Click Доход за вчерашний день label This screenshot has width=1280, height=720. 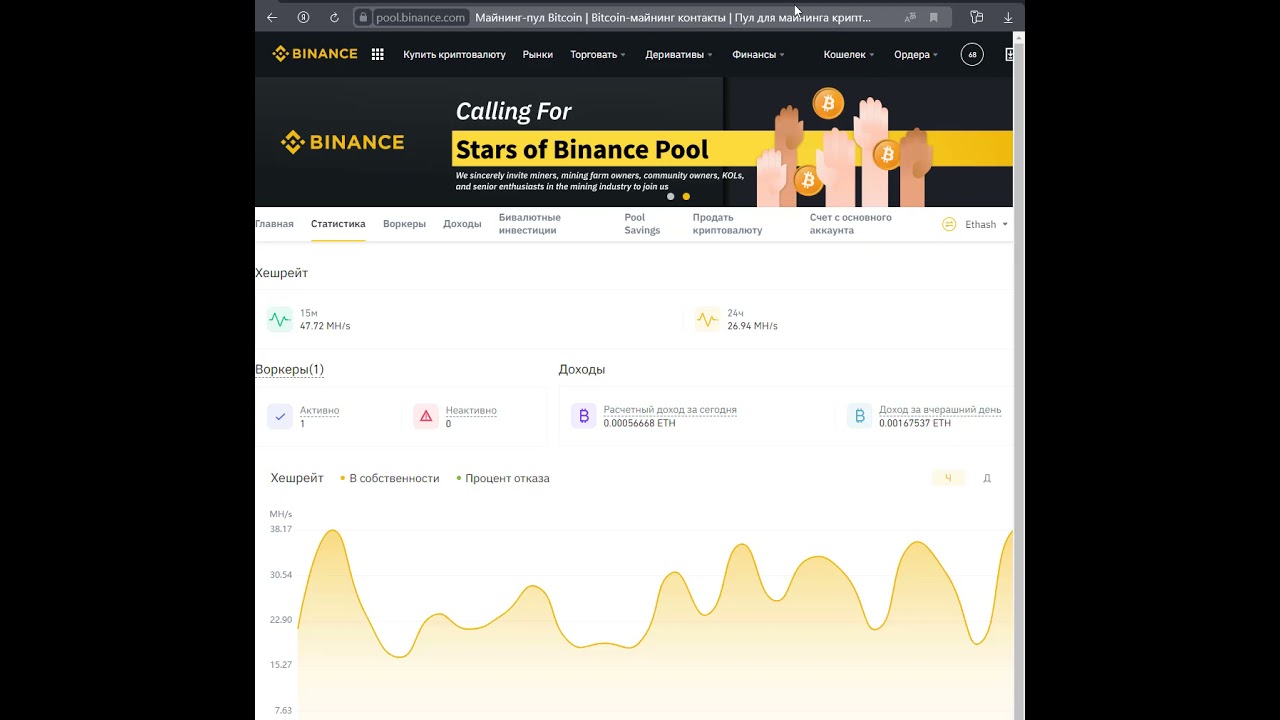point(940,410)
